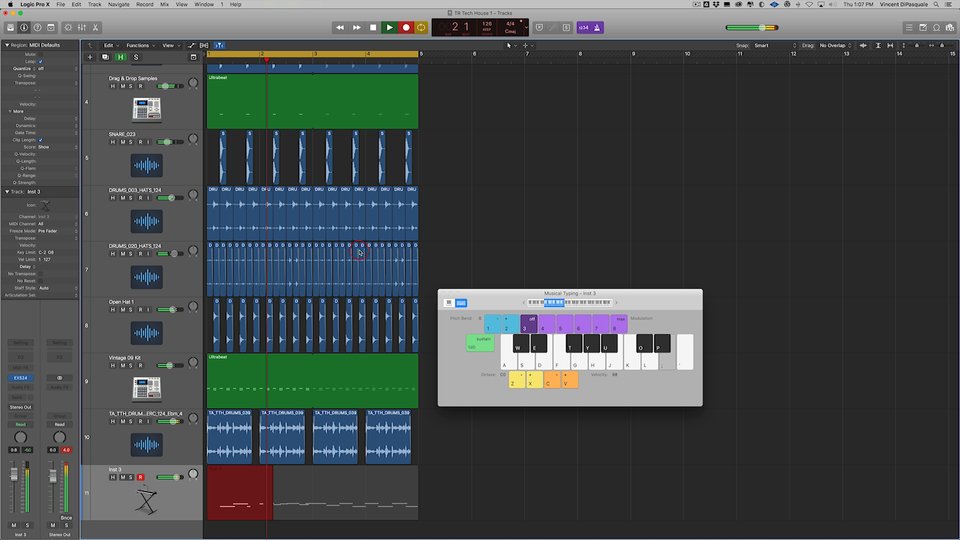960x540 pixels.
Task: Toggle the Inspector button in the control bar
Action: 24,28
